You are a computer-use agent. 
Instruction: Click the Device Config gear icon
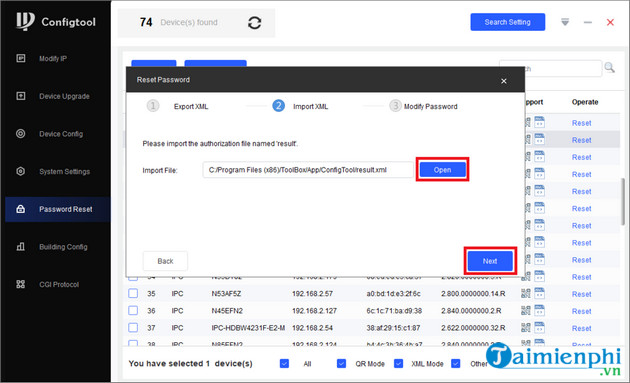(20, 133)
